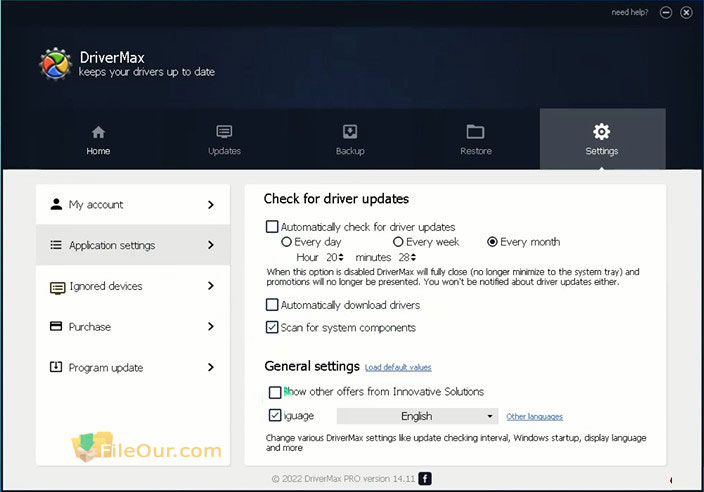Click the Backup download icon

click(350, 132)
